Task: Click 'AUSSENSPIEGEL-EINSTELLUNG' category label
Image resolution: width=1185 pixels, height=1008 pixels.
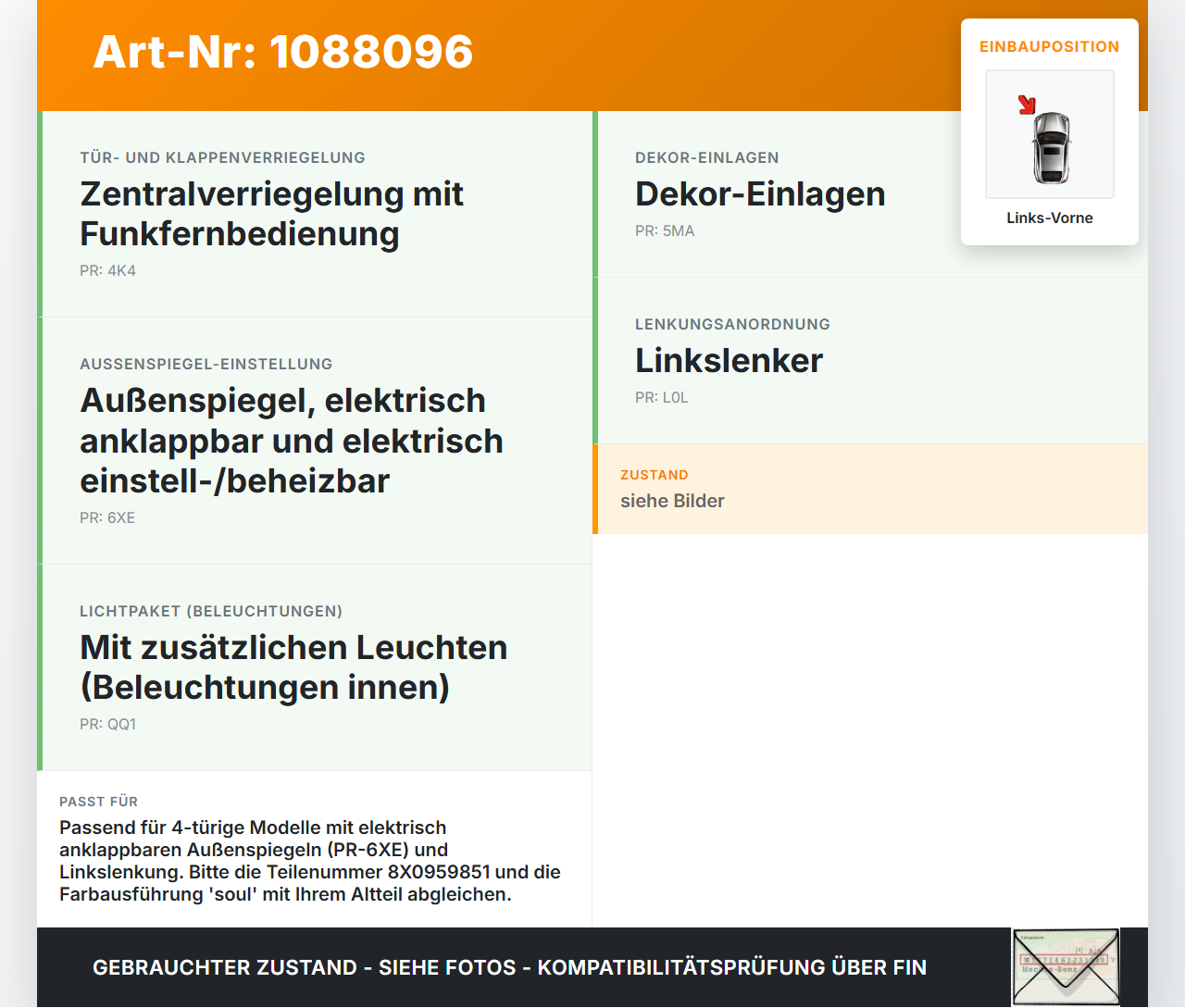Action: click(x=206, y=364)
